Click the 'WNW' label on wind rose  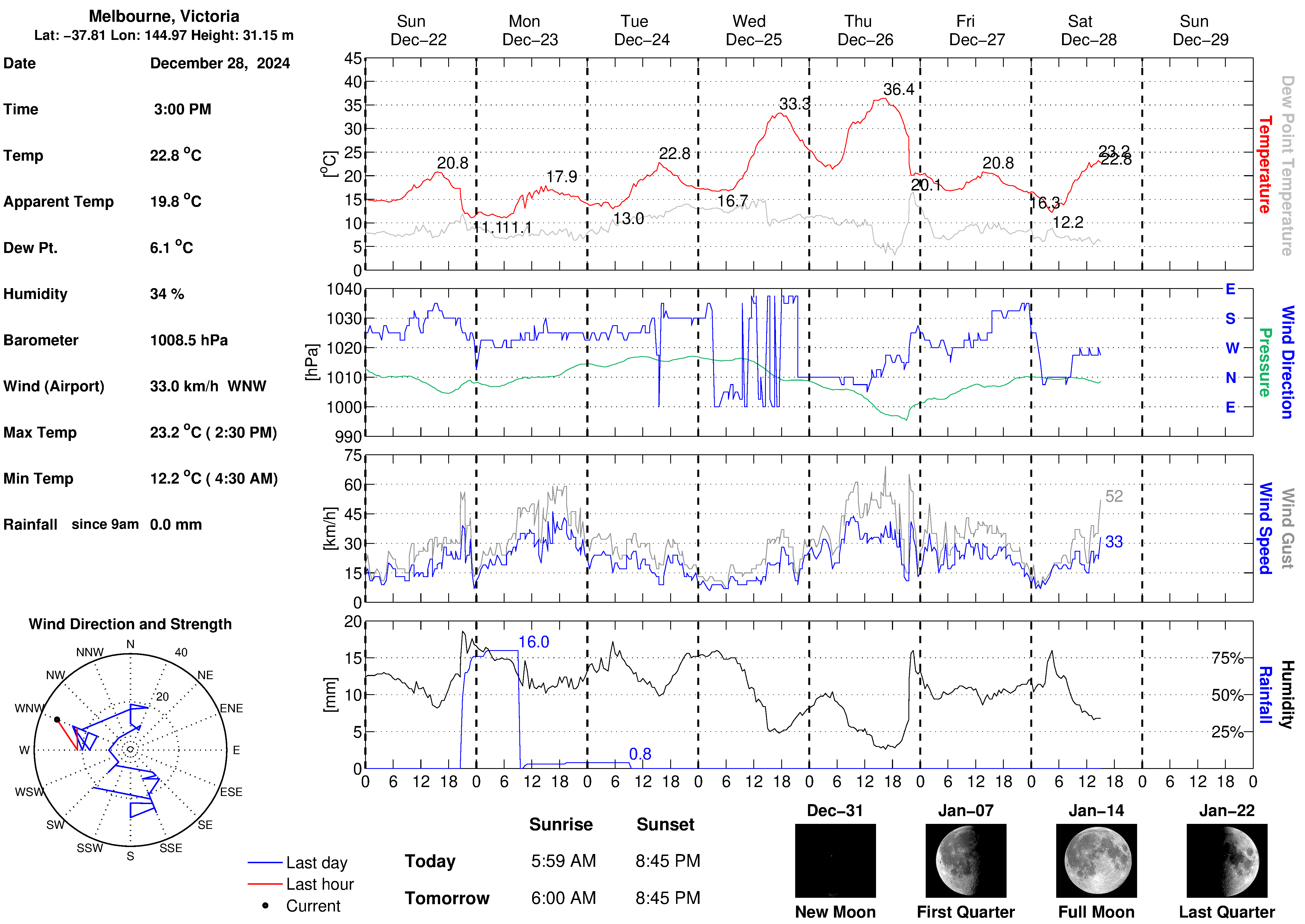coord(29,708)
